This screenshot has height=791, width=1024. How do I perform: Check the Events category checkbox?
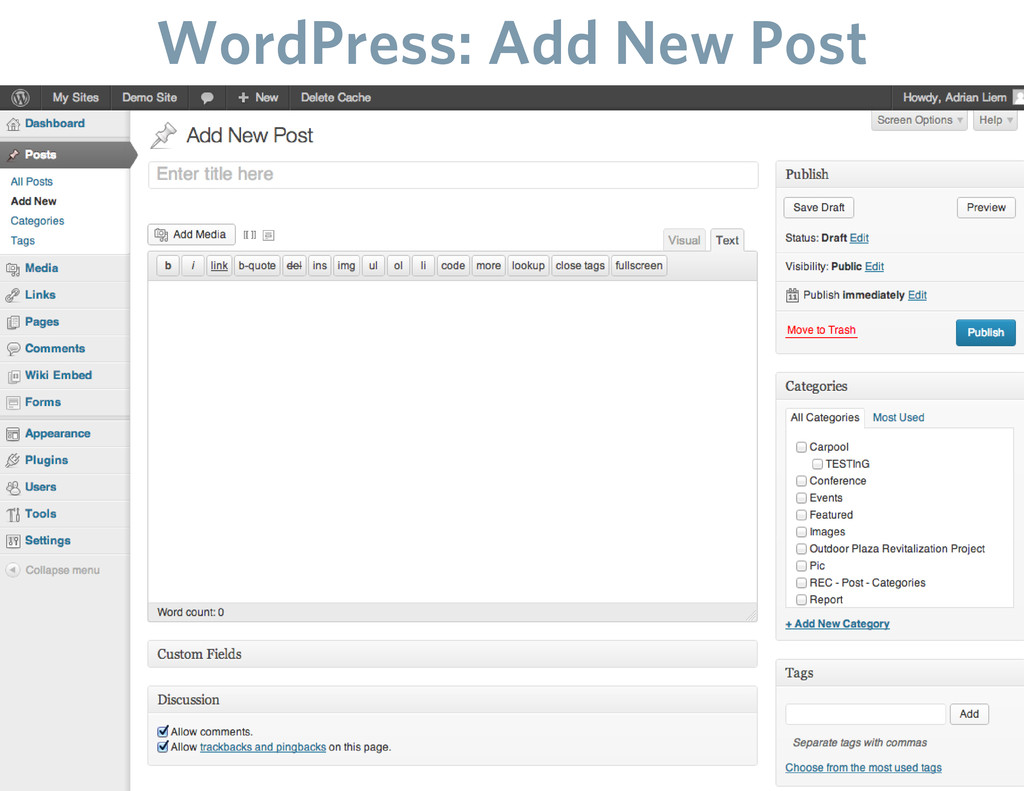pos(801,498)
